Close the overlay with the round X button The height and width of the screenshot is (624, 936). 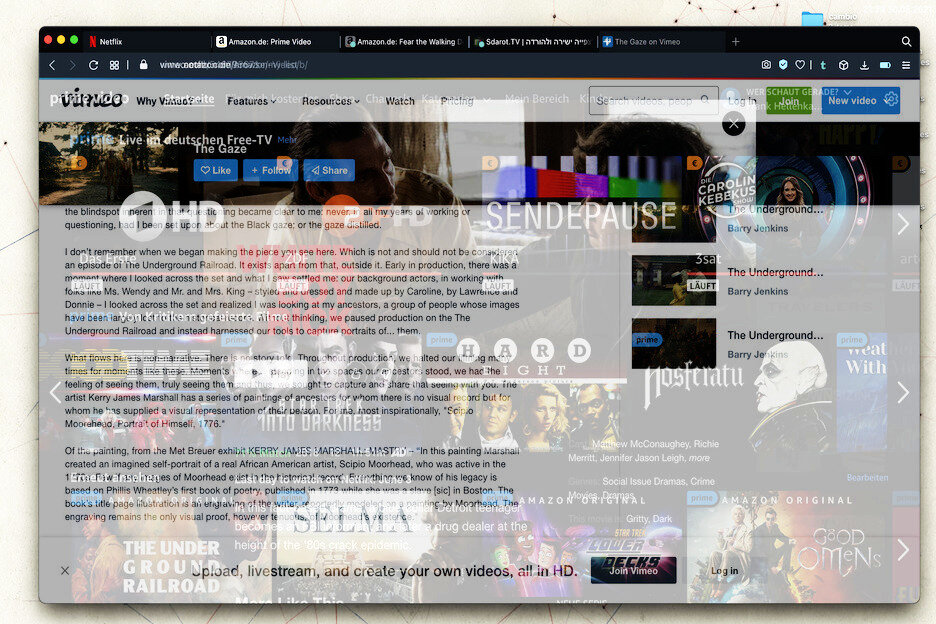[x=734, y=124]
